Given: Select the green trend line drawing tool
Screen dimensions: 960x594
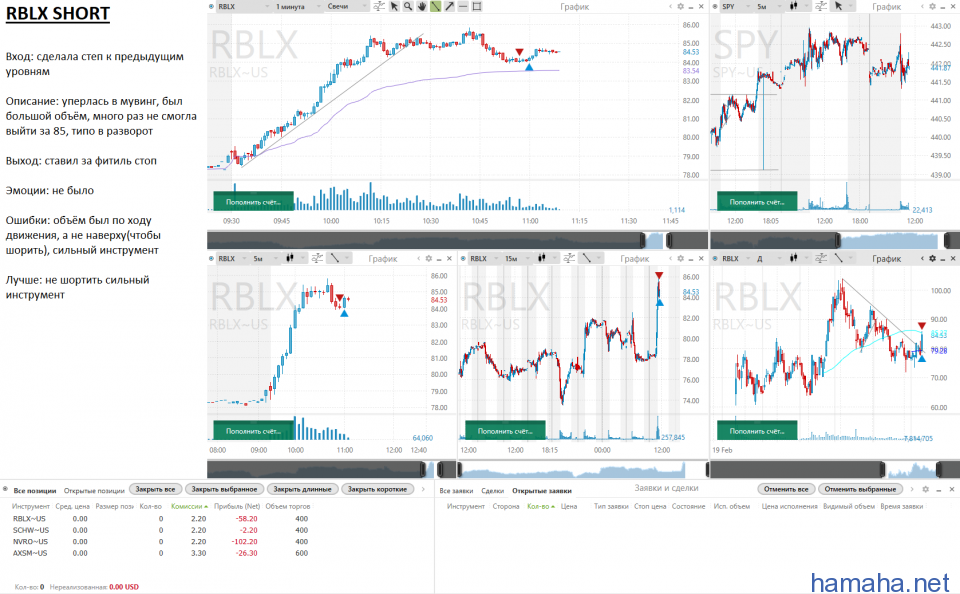Looking at the screenshot, I should pyautogui.click(x=435, y=7).
